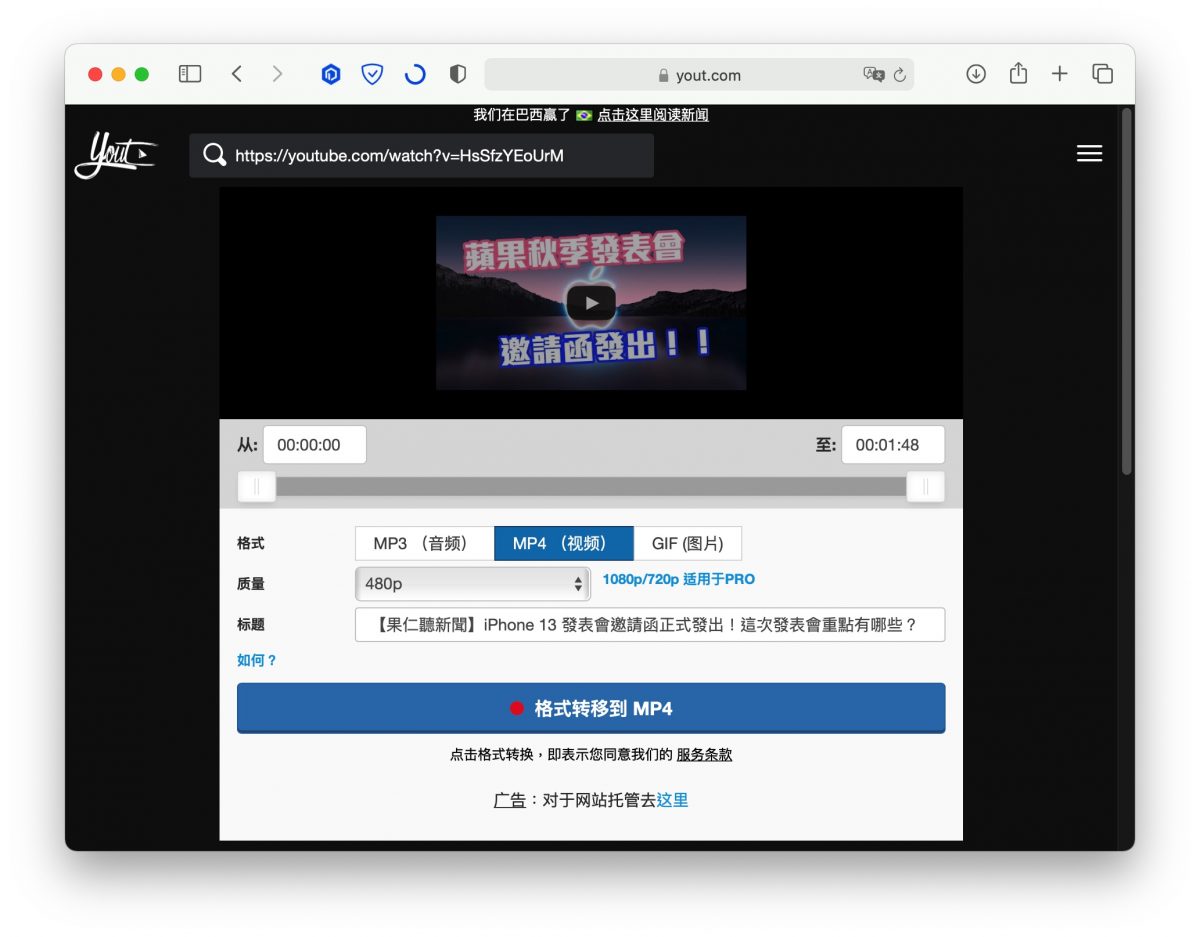
Task: Click the 格式 label text
Action: click(251, 544)
